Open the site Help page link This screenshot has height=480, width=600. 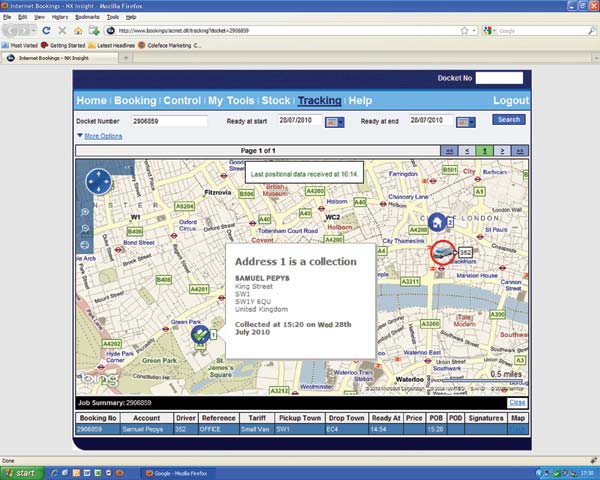pyautogui.click(x=360, y=100)
